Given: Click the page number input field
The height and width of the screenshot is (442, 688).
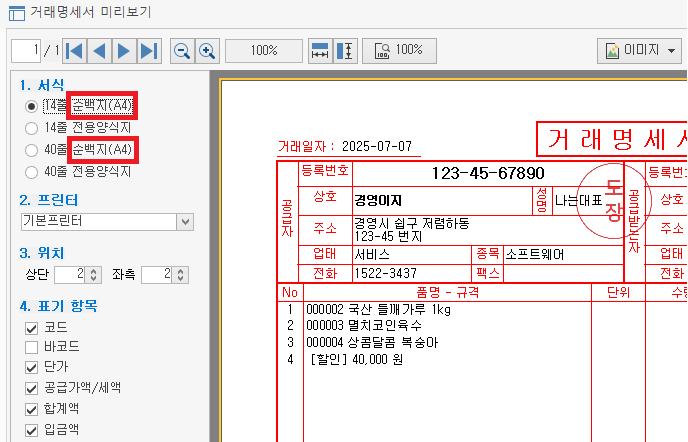Looking at the screenshot, I should pyautogui.click(x=27, y=50).
